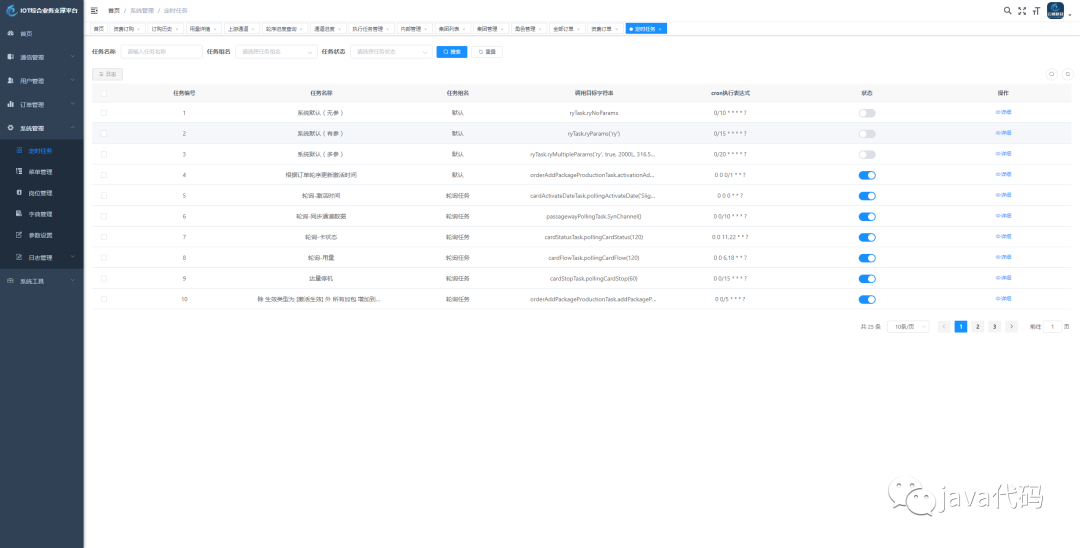Enable status switch for task 3
The height and width of the screenshot is (548, 1080).
click(x=867, y=154)
